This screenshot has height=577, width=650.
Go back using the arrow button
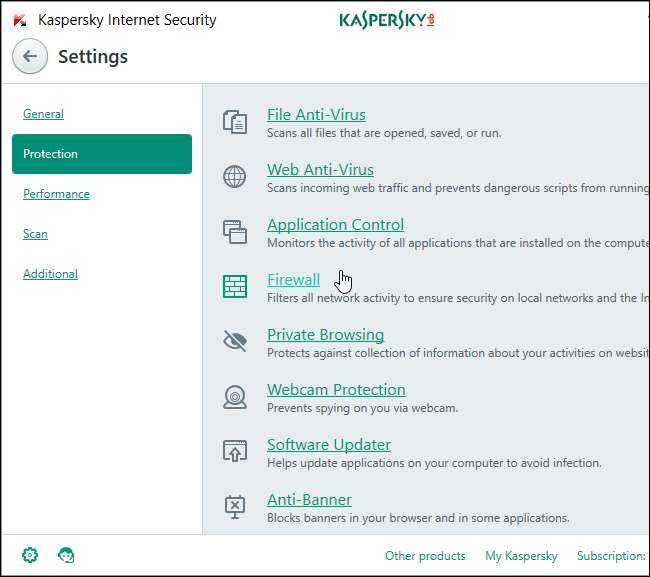coord(30,56)
